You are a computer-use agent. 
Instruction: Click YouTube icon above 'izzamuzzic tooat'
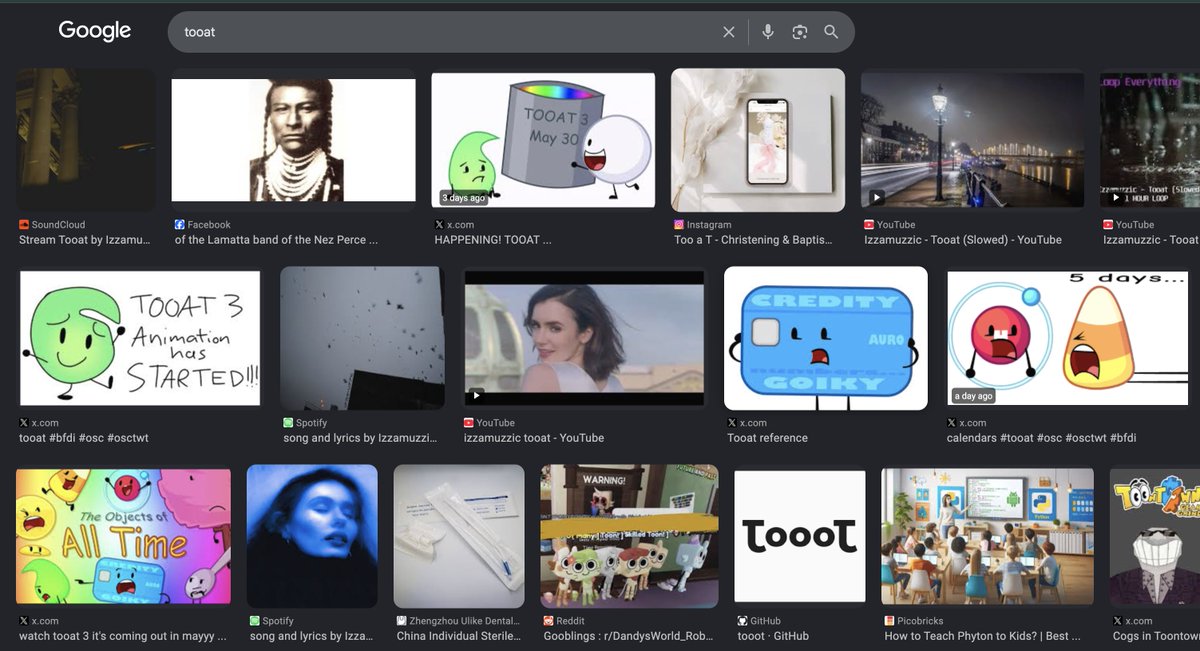[x=469, y=423]
